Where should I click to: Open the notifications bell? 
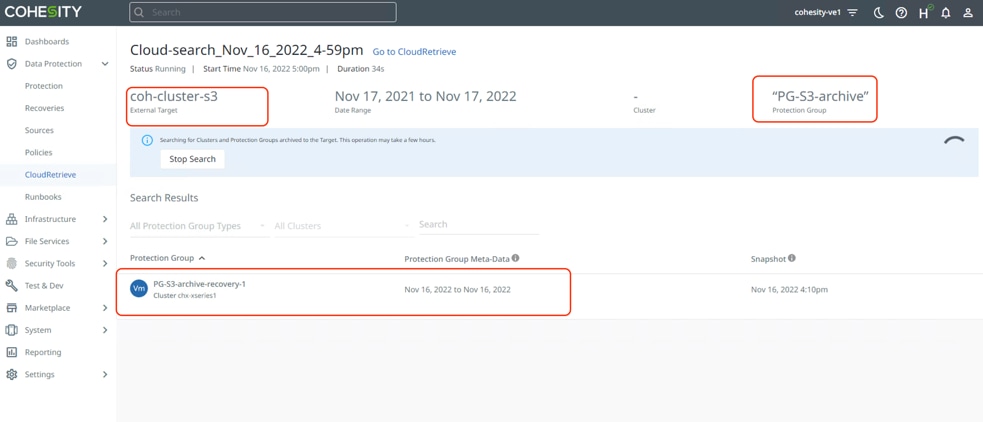[946, 13]
